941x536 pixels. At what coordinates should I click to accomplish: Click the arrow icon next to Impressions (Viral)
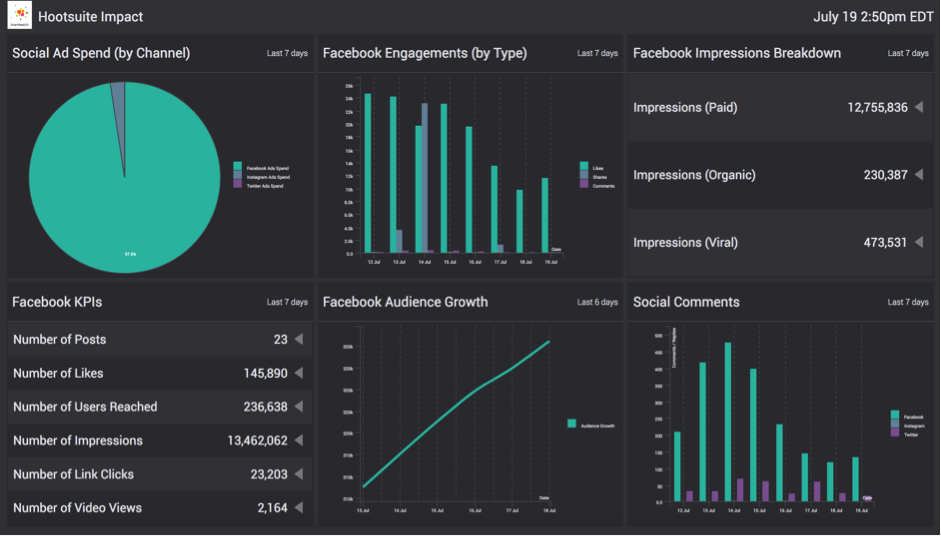pos(919,242)
